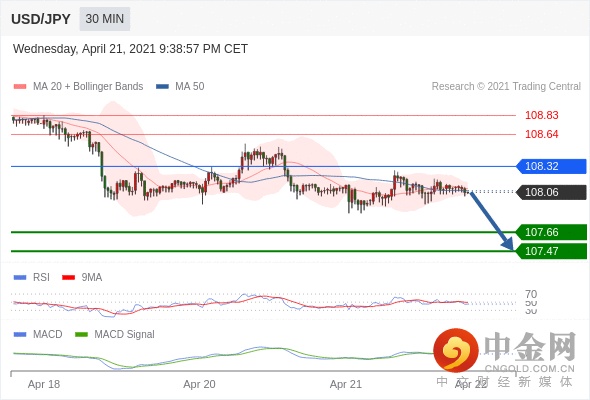590x400 pixels.
Task: Click the 9MA legend label
Action: tap(92, 277)
